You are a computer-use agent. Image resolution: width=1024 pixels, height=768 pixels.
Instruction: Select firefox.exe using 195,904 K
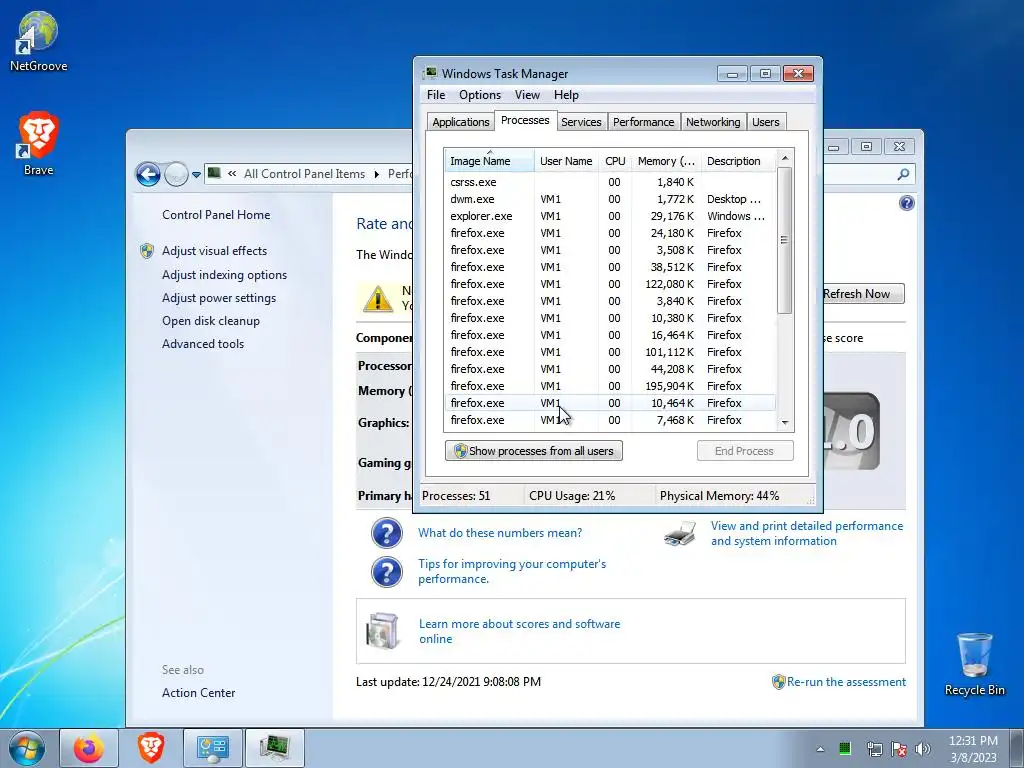click(610, 386)
